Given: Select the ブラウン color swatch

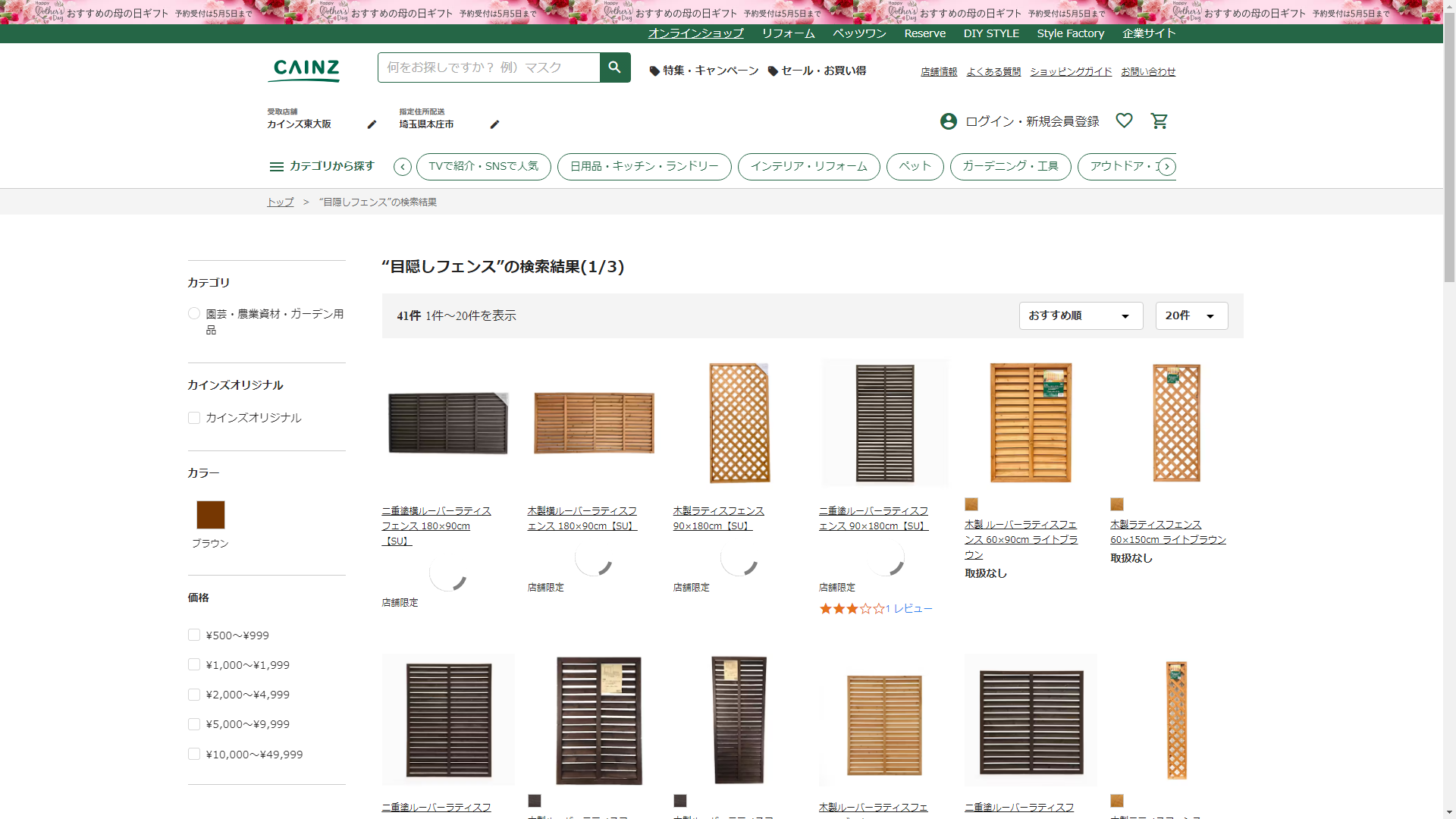Looking at the screenshot, I should 210,515.
